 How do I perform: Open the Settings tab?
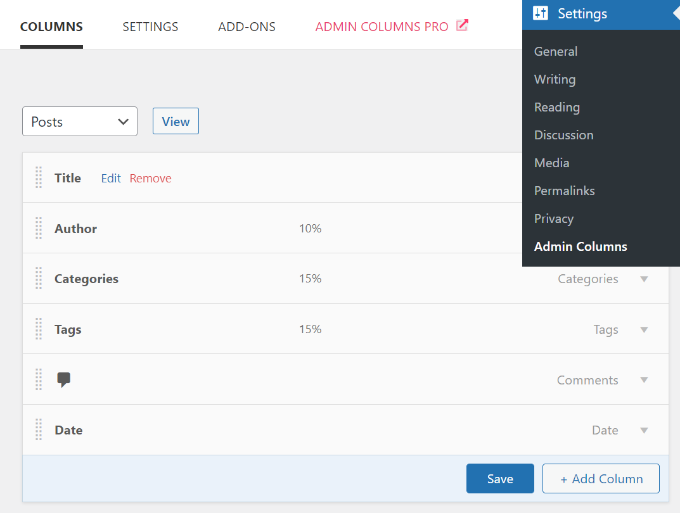click(x=150, y=27)
